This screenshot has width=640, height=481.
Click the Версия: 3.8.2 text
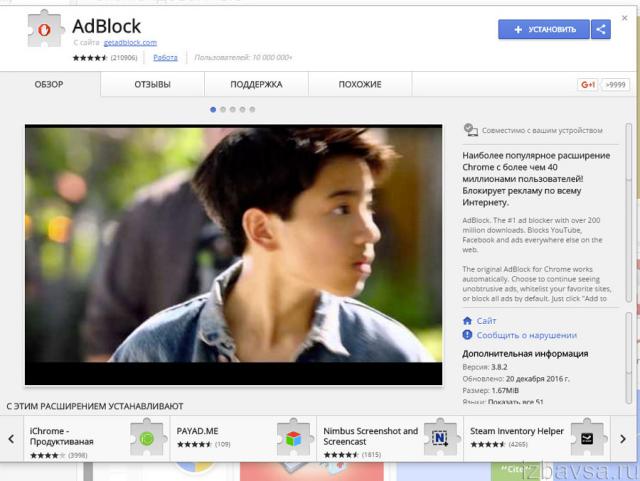tap(485, 367)
